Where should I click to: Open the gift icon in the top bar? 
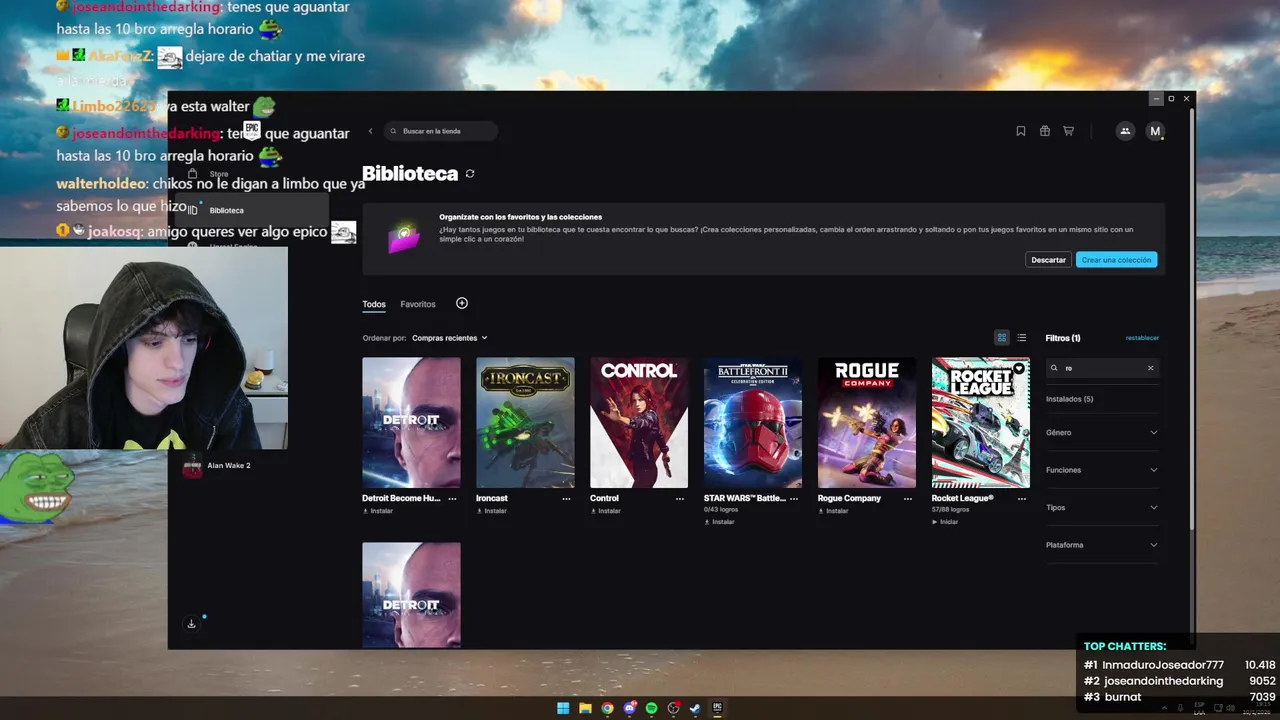click(1045, 131)
